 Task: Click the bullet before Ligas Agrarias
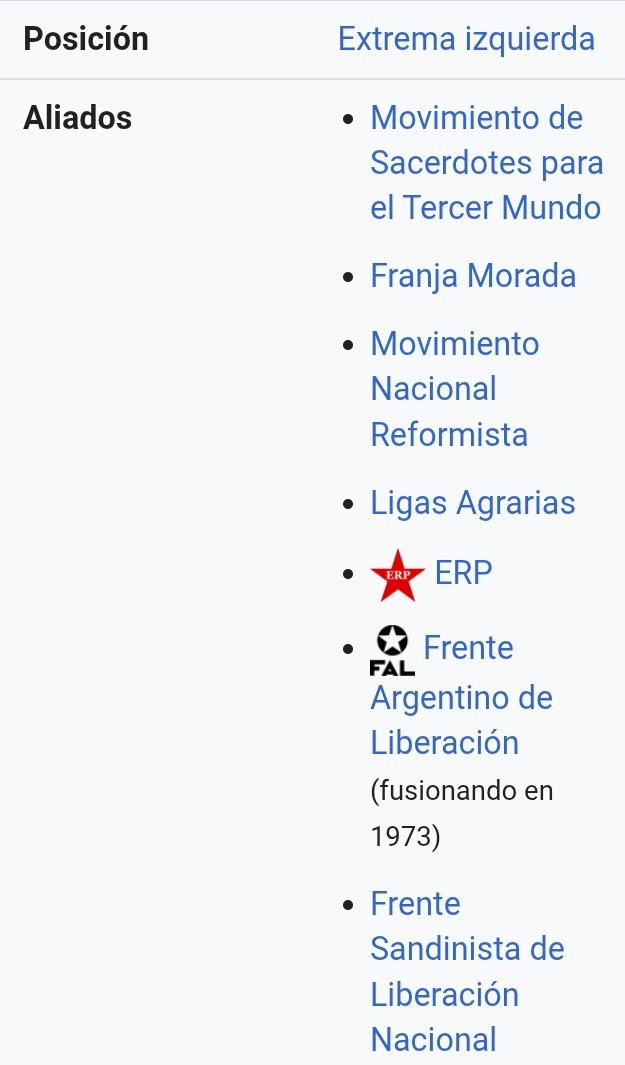(348, 505)
